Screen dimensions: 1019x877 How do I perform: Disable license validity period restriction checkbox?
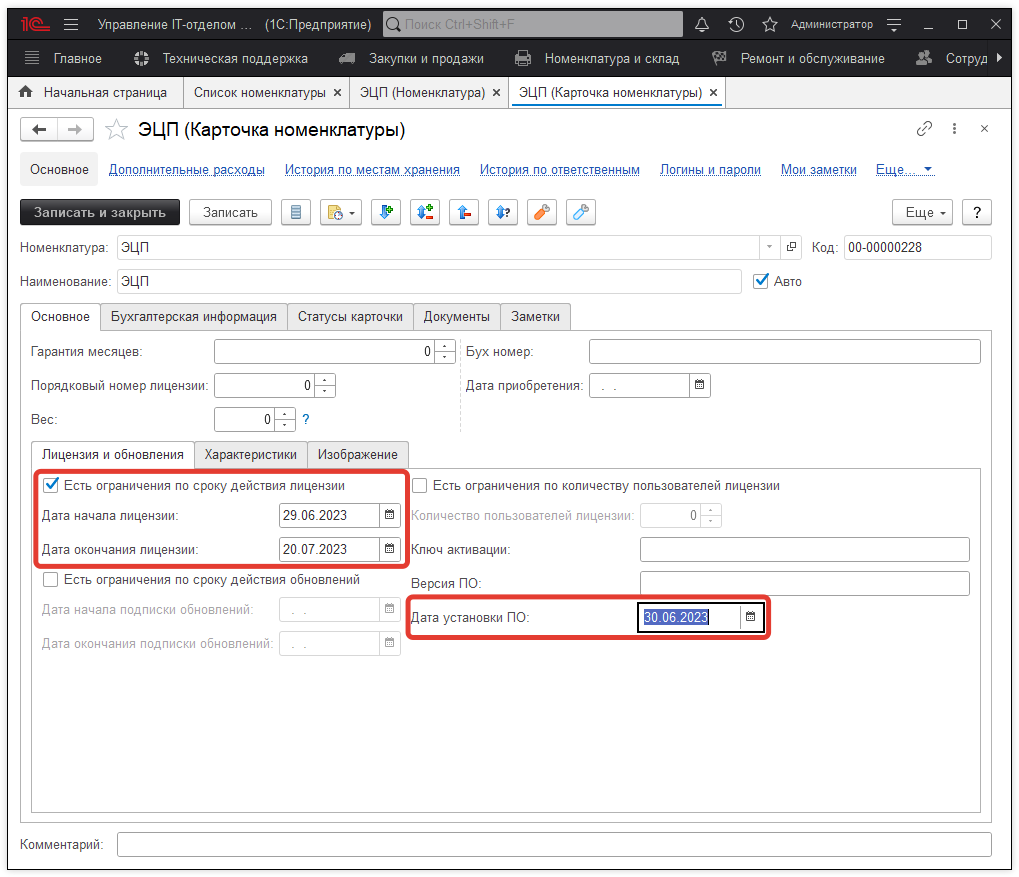tap(51, 485)
